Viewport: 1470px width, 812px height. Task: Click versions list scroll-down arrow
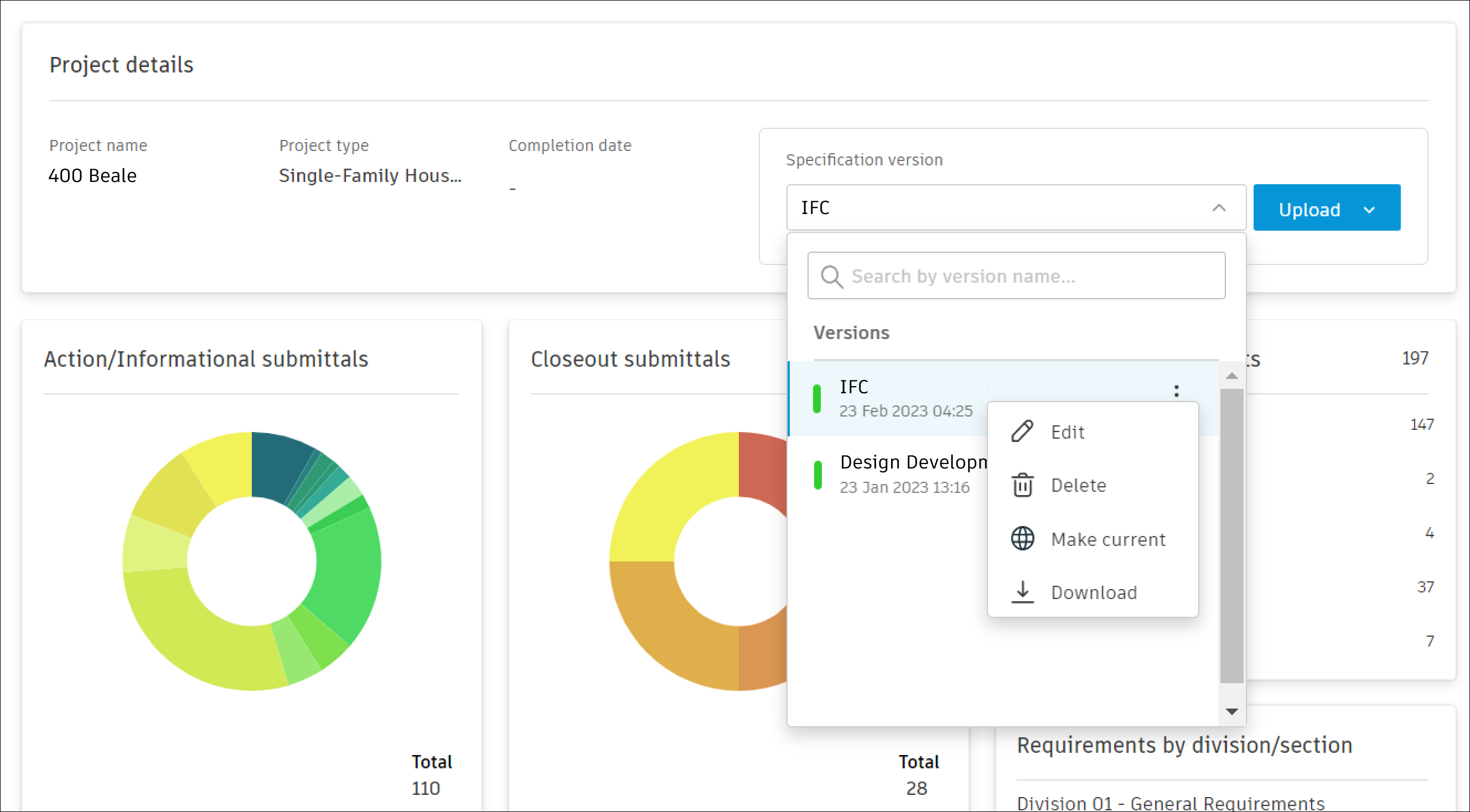1231,711
